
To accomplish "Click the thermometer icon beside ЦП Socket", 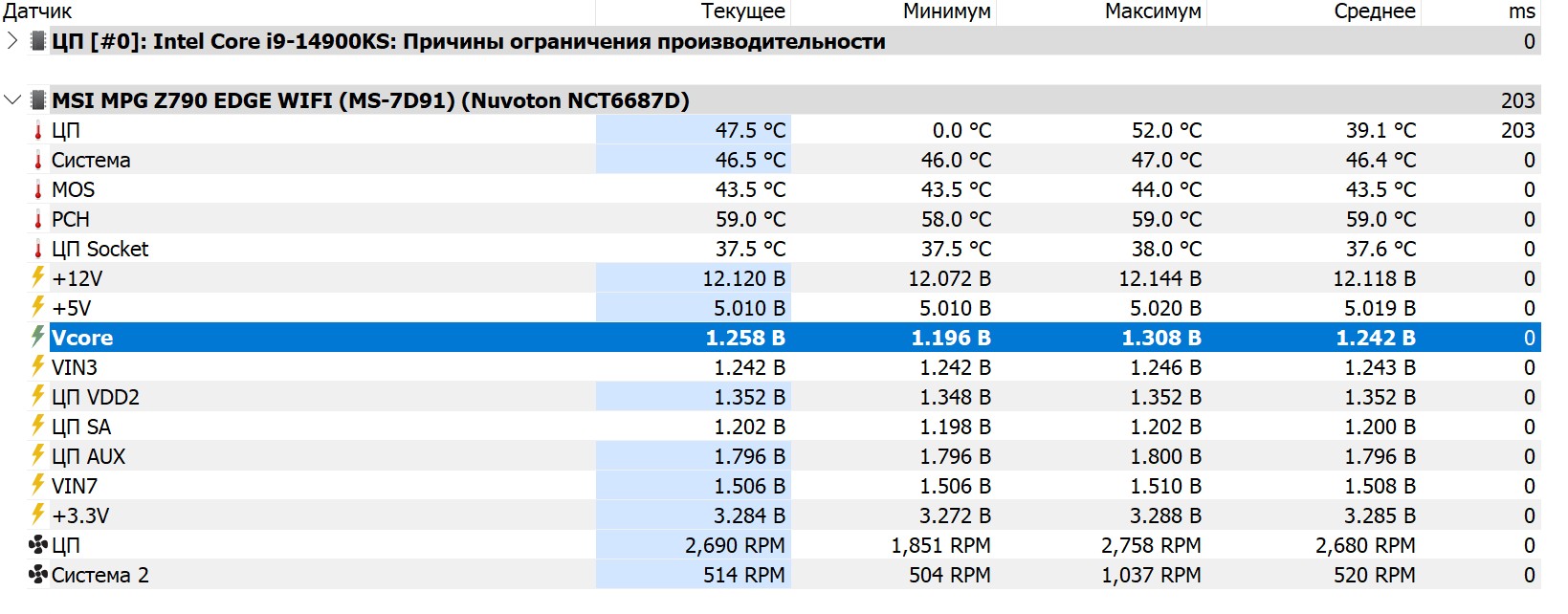I will click(38, 250).
